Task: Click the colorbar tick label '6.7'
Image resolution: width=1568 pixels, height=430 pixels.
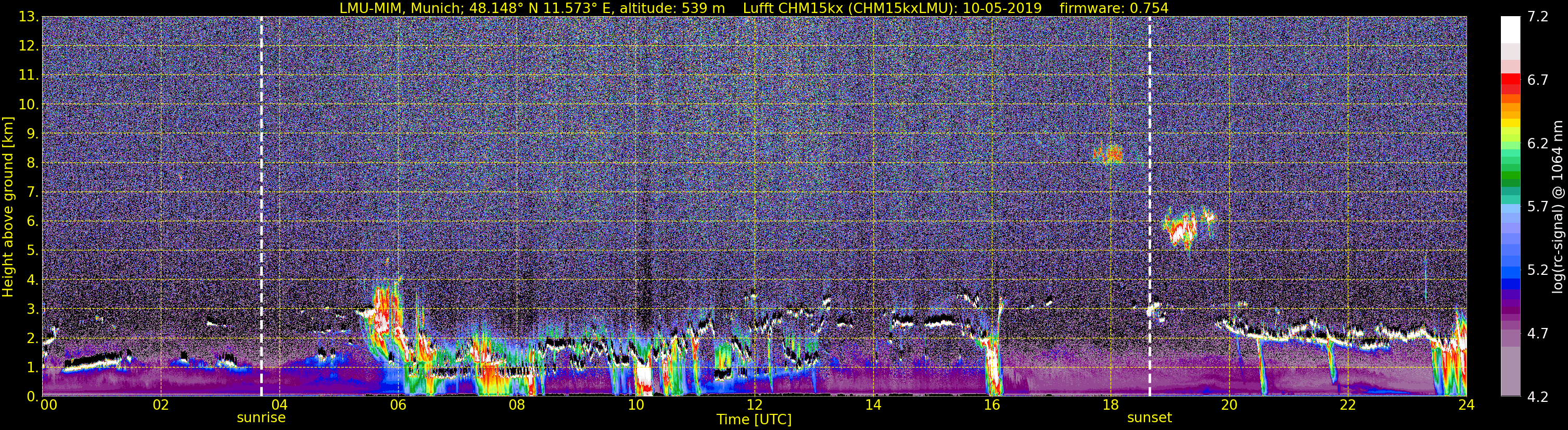Action: click(x=1538, y=80)
